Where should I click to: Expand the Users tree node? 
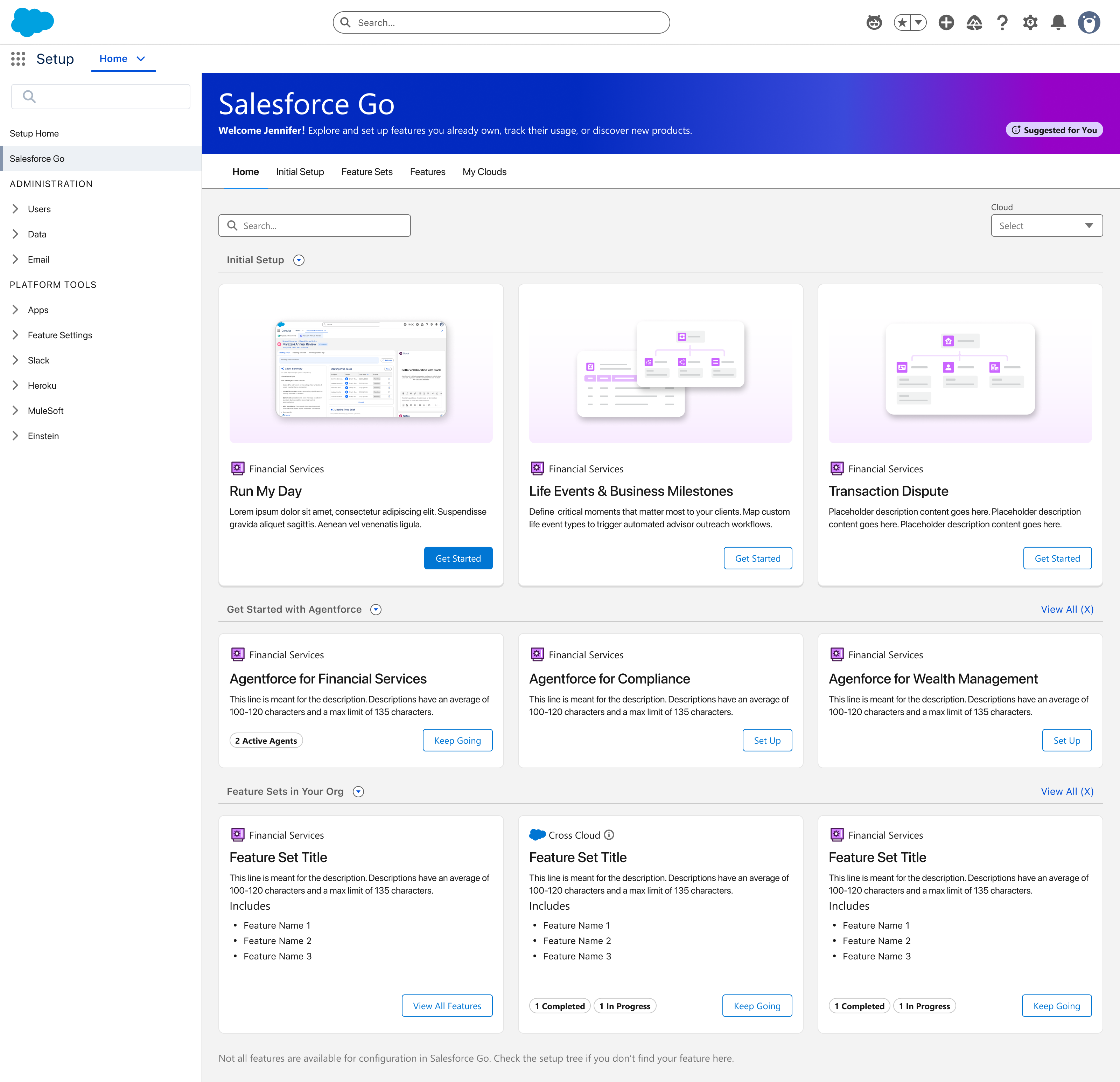(15, 209)
